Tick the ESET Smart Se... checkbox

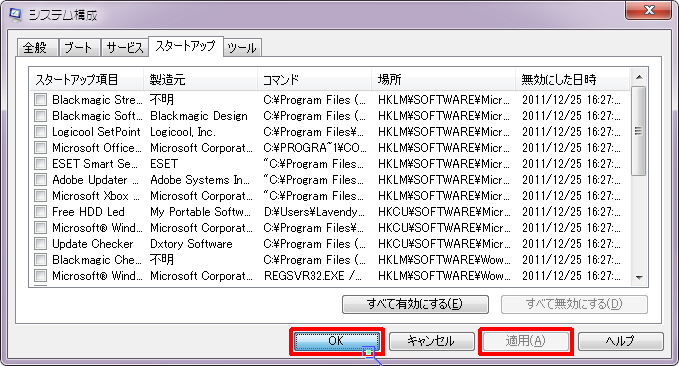coord(41,164)
